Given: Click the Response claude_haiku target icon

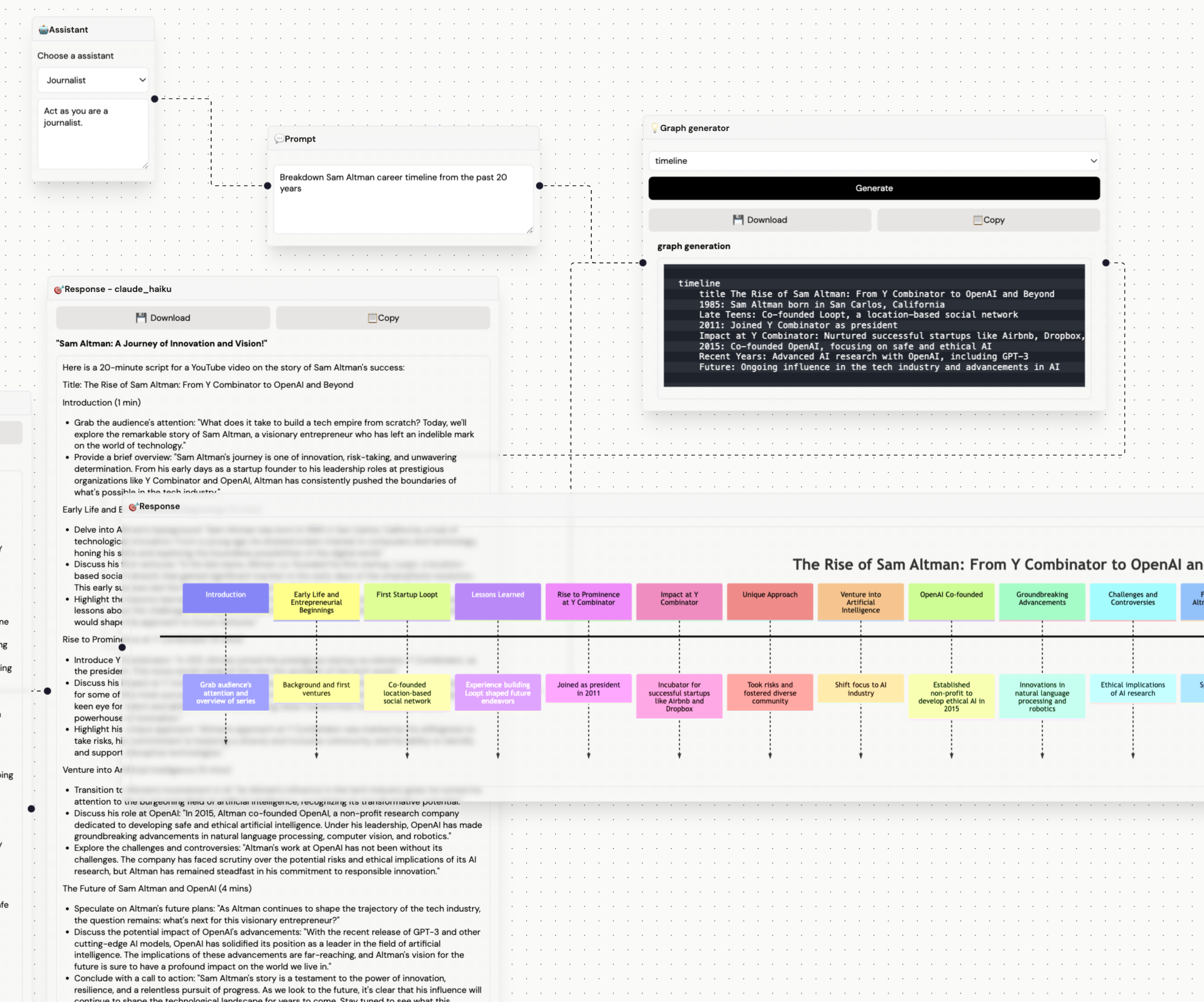Looking at the screenshot, I should click(58, 289).
